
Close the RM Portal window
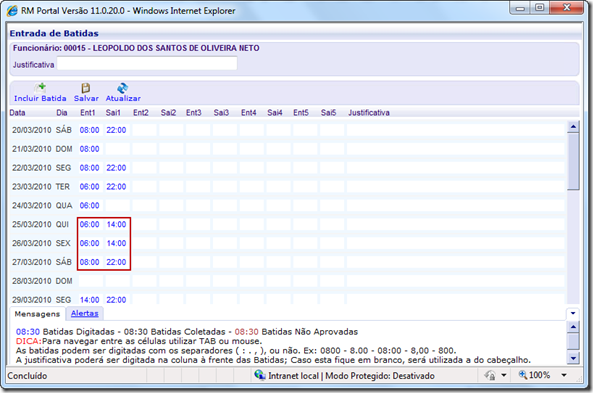coord(567,8)
